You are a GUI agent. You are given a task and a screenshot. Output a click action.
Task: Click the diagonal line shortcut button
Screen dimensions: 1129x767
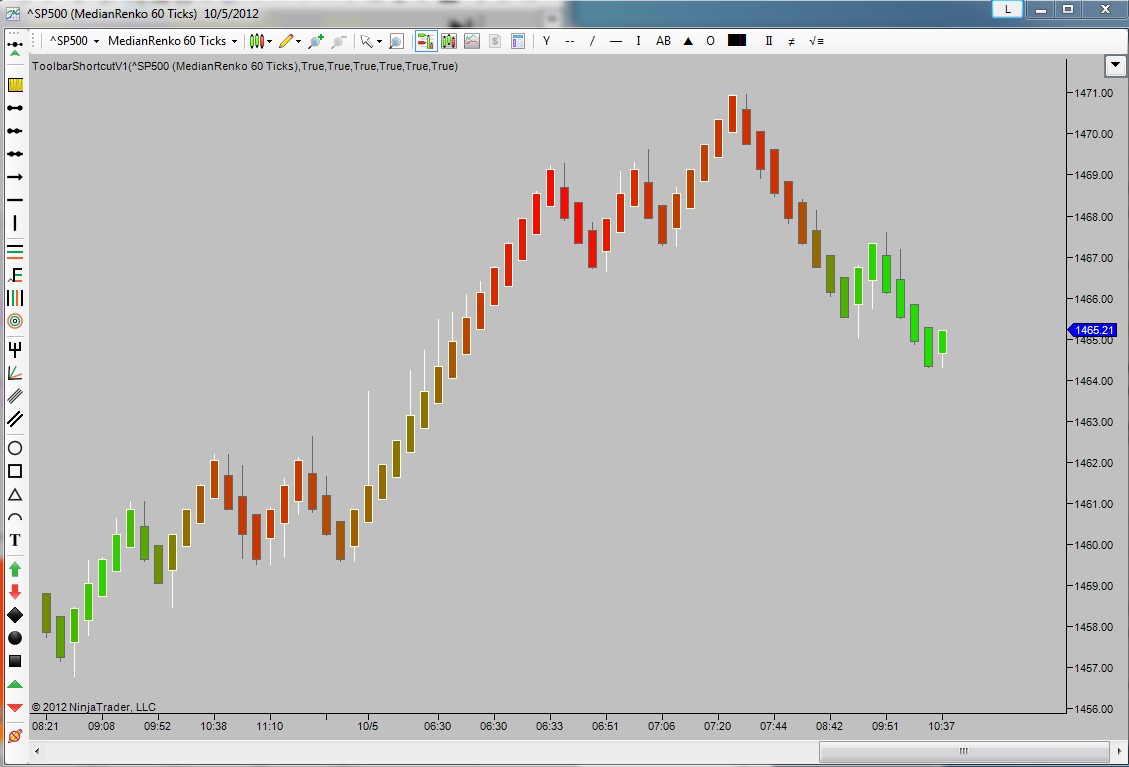pyautogui.click(x=593, y=41)
